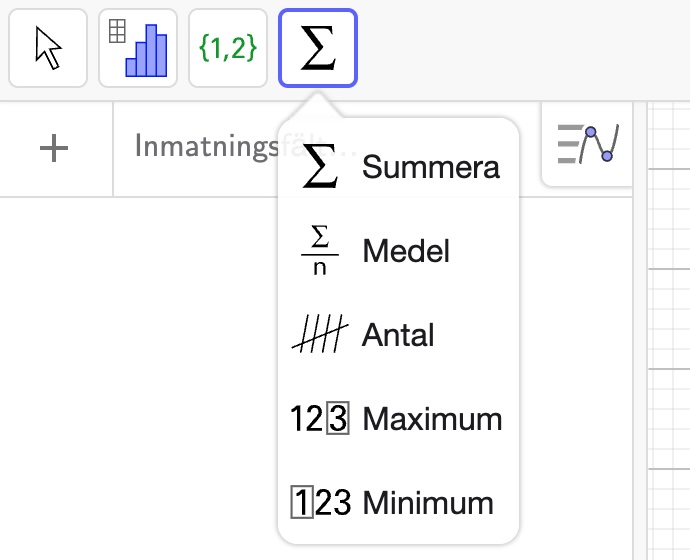Click the Sigma sum tool in toolbar
This screenshot has height=560, width=690.
318,48
